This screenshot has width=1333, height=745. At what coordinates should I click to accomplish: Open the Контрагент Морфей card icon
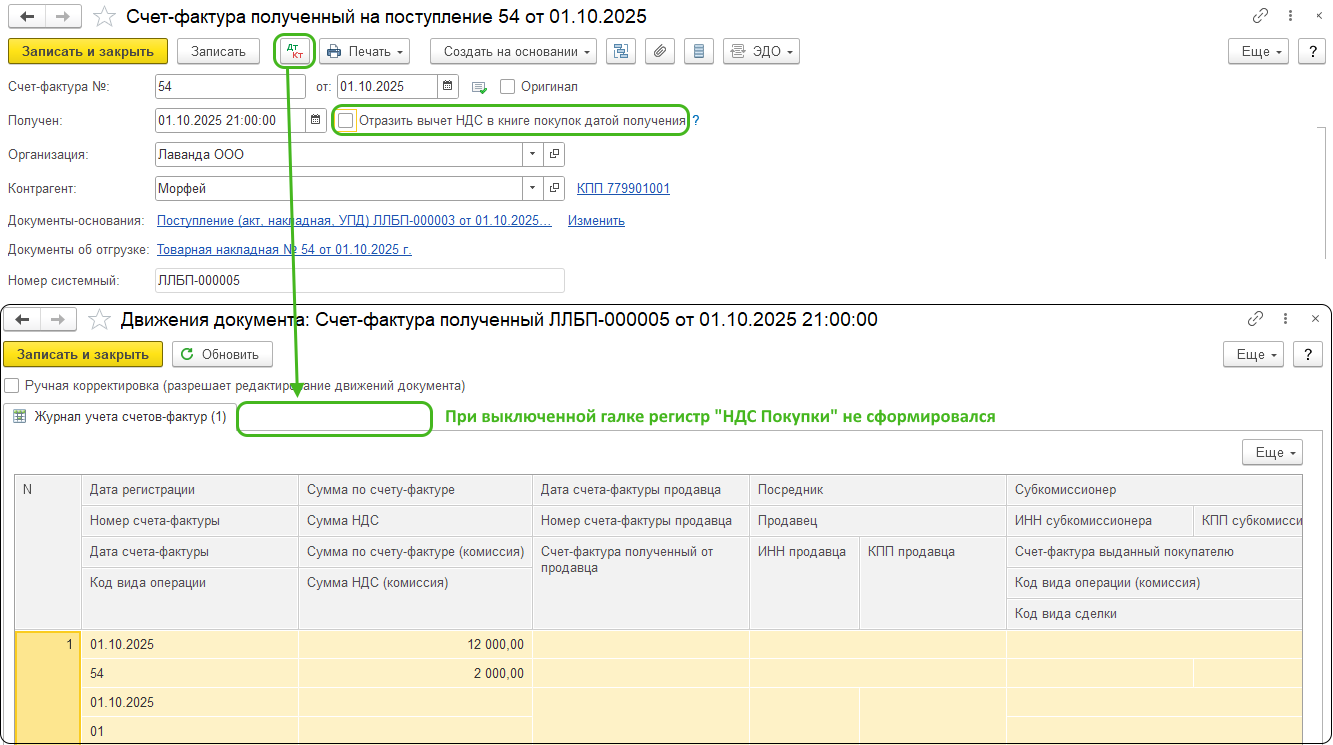553,188
